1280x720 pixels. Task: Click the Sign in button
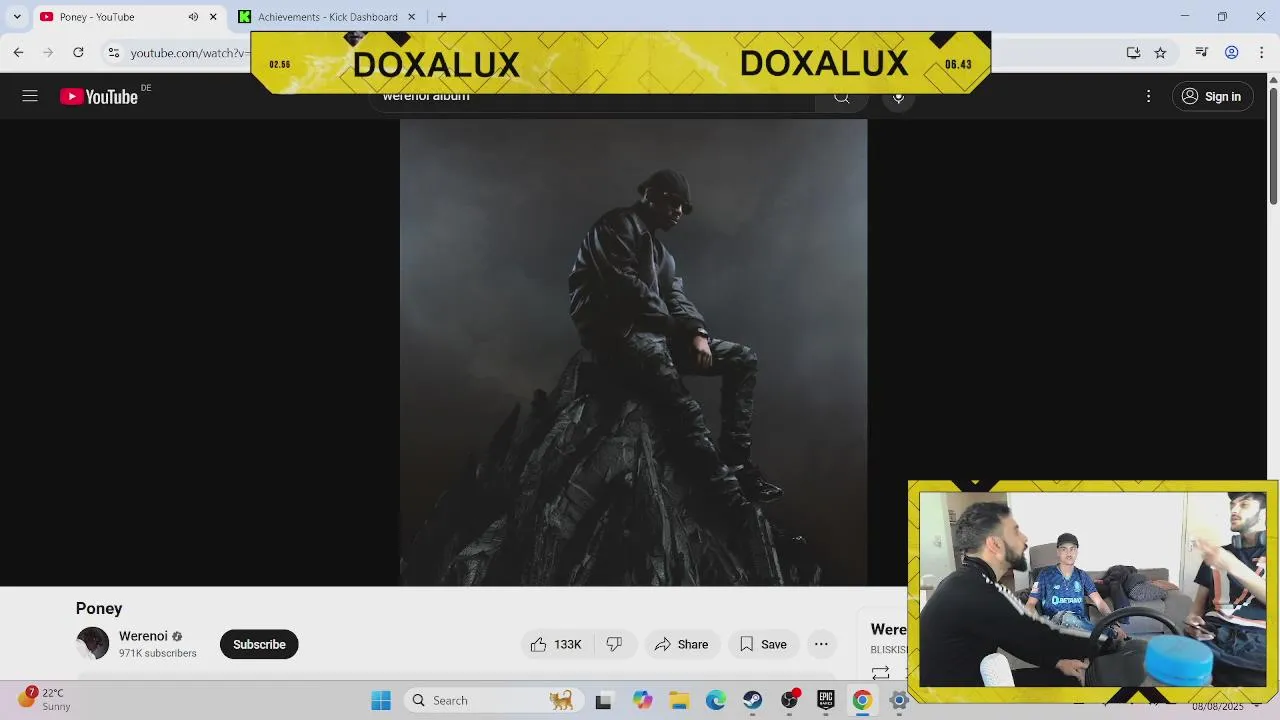point(1212,96)
